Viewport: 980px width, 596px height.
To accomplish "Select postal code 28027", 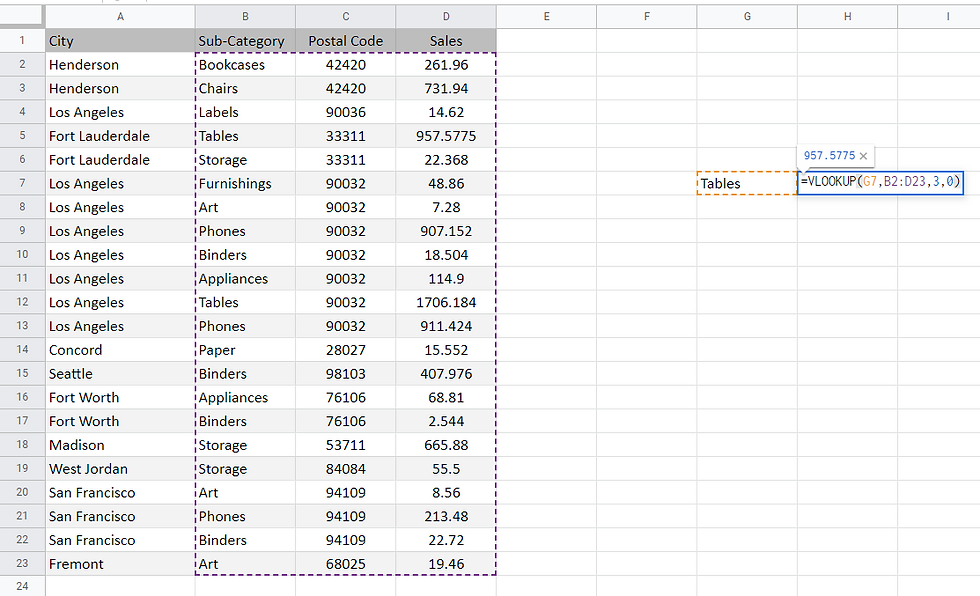I will 346,350.
